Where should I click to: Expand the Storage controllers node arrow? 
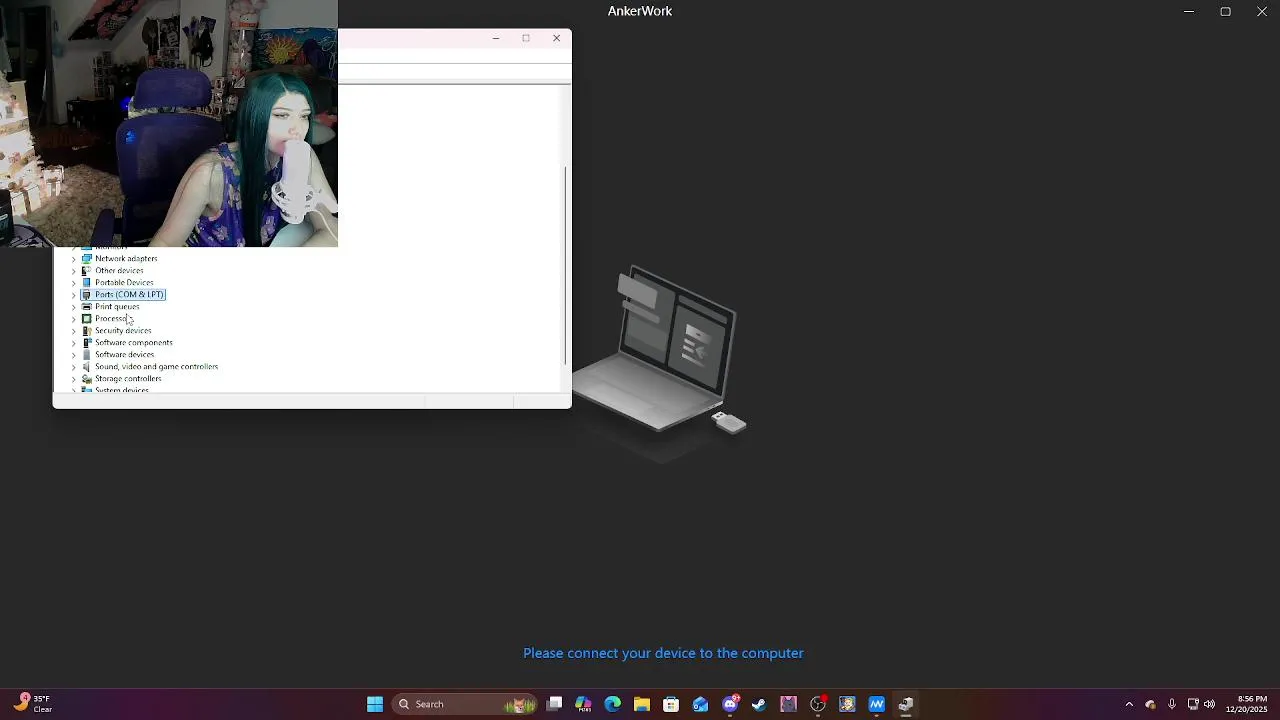pyautogui.click(x=73, y=379)
